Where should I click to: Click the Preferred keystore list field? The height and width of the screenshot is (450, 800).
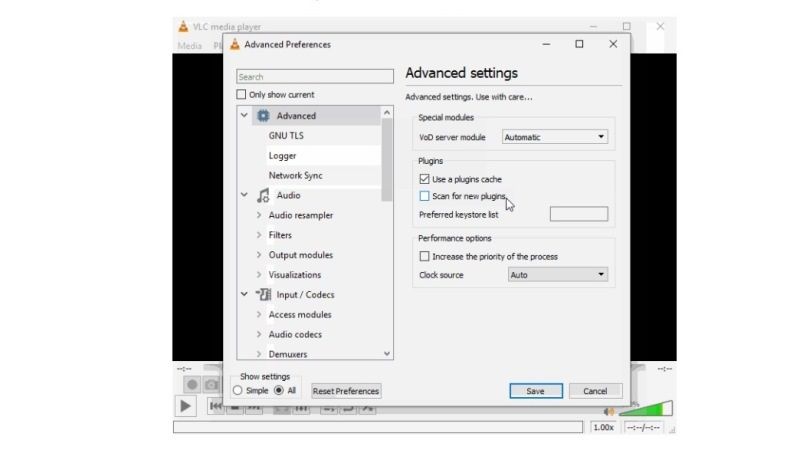(x=579, y=214)
